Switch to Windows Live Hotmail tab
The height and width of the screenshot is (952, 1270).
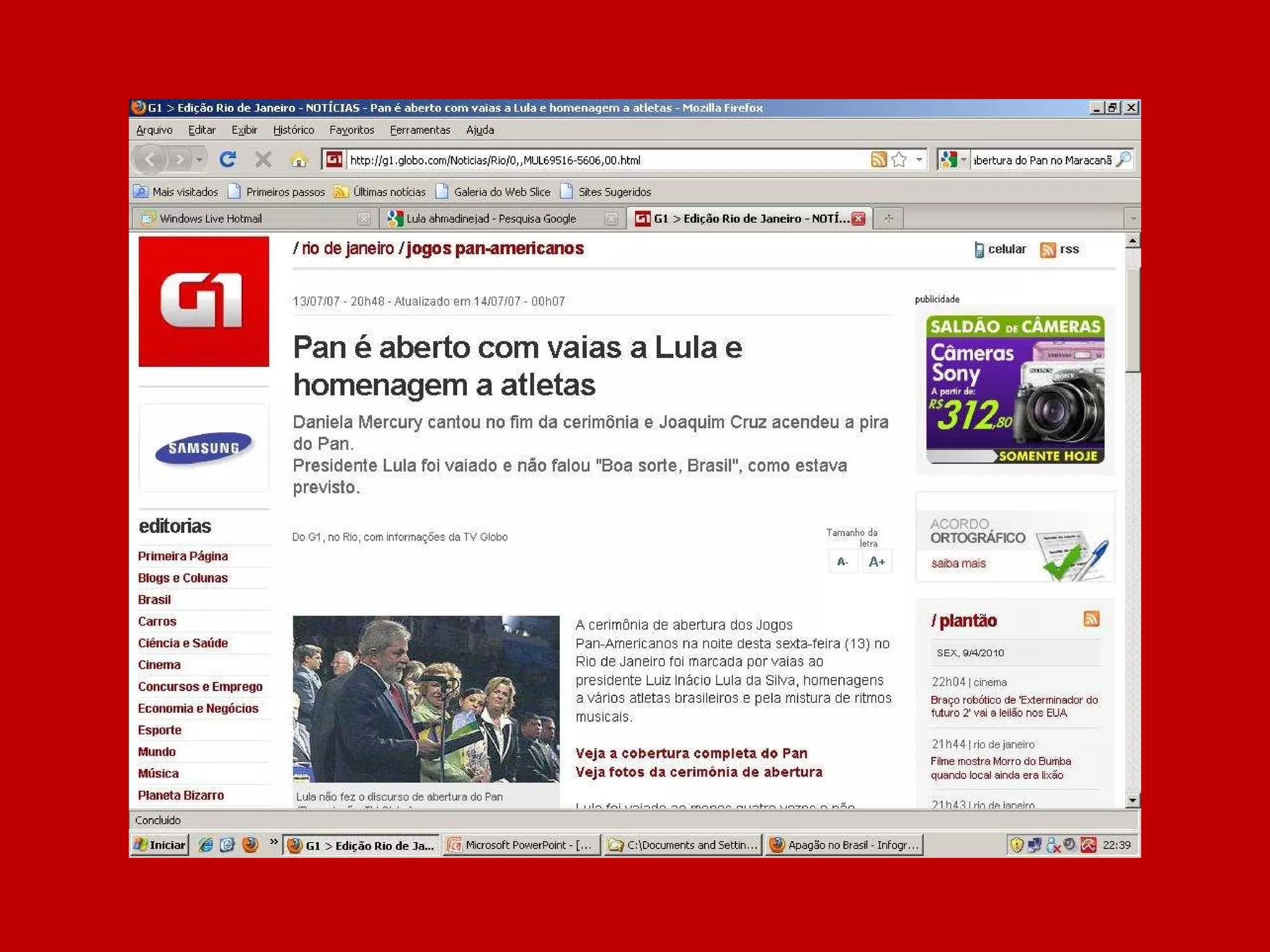(211, 218)
